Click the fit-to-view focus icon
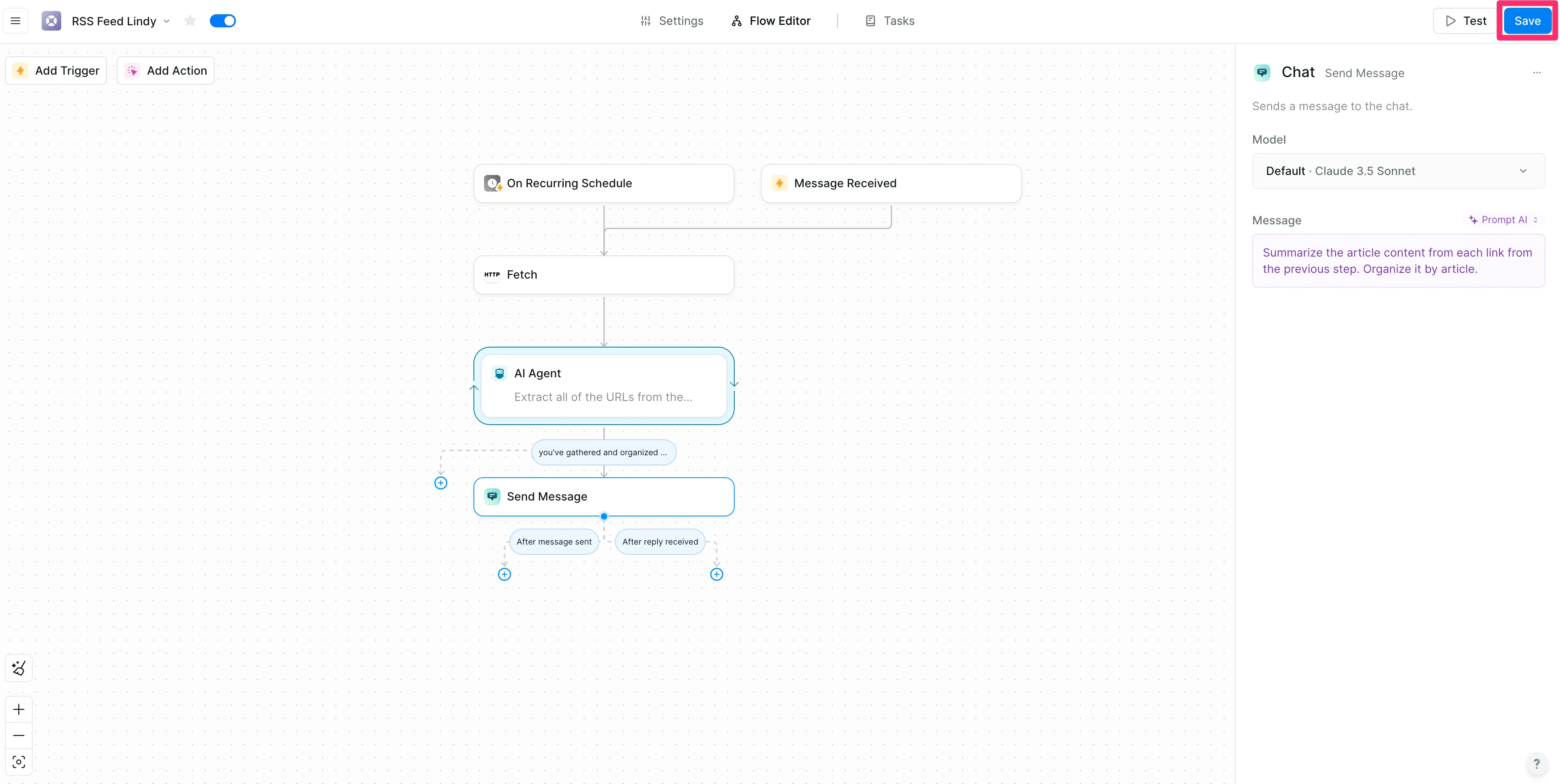 (x=19, y=762)
